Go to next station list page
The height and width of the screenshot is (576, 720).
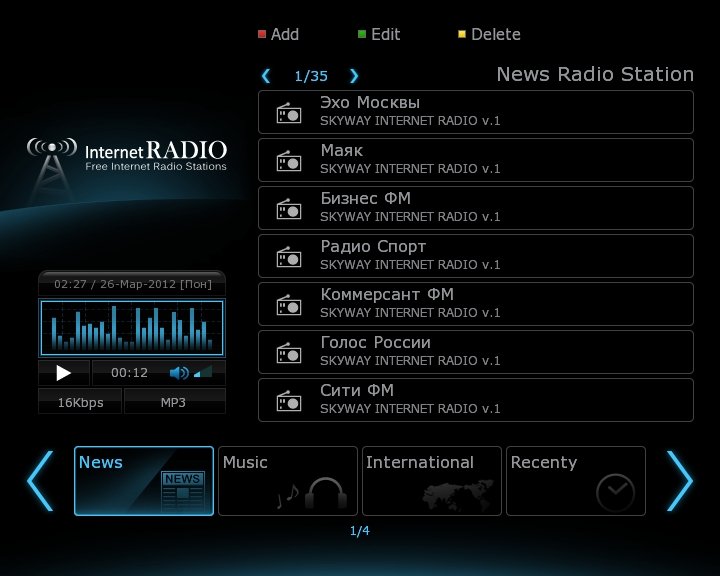(354, 76)
